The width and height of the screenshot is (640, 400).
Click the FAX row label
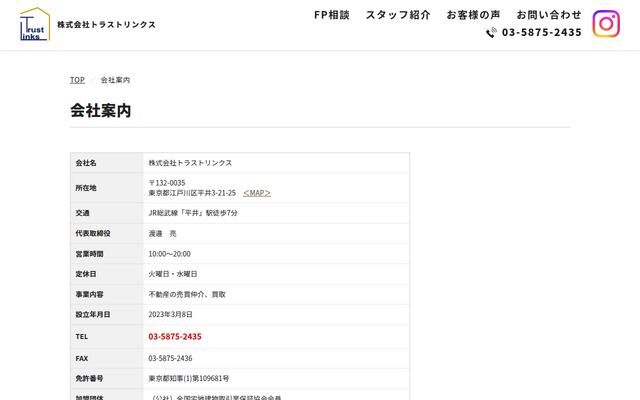click(x=82, y=358)
